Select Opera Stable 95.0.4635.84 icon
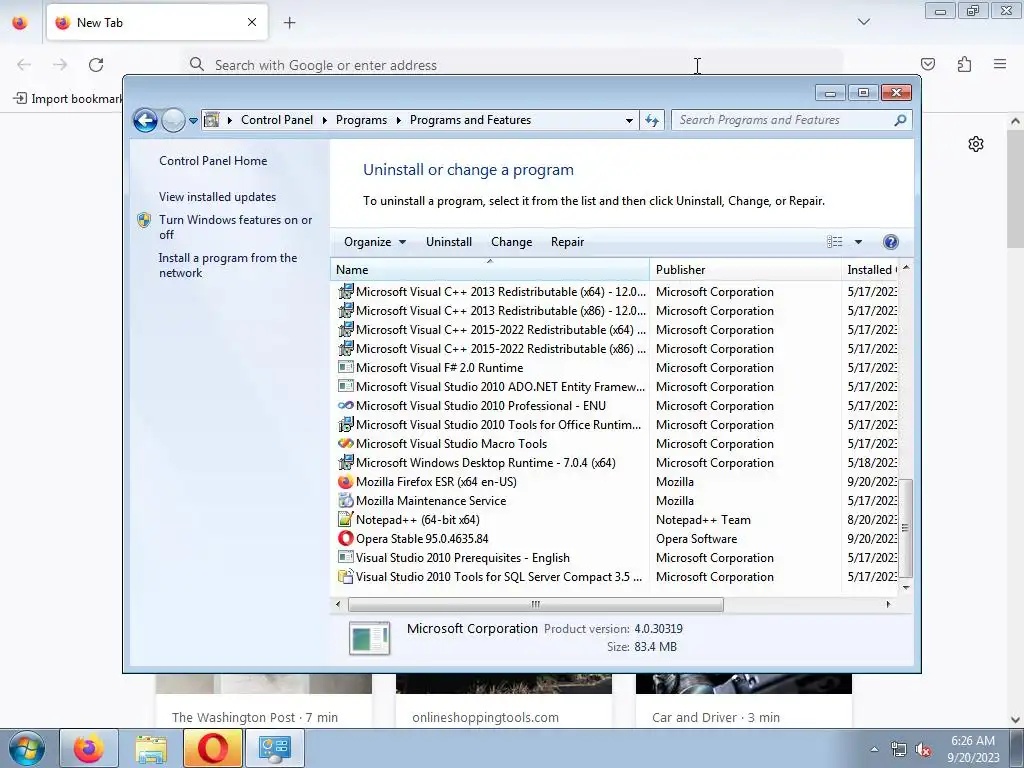This screenshot has width=1024, height=768. (345, 538)
